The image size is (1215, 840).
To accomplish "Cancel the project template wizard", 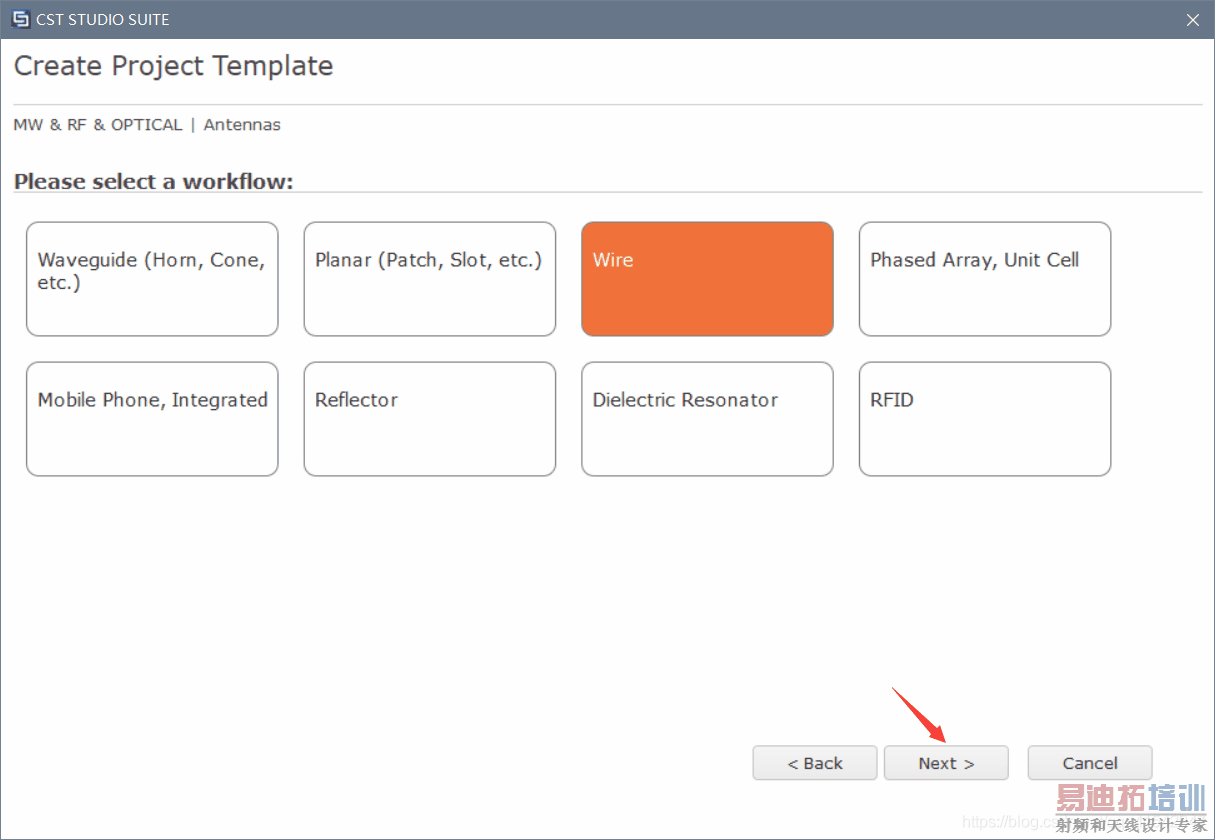I will (1090, 763).
